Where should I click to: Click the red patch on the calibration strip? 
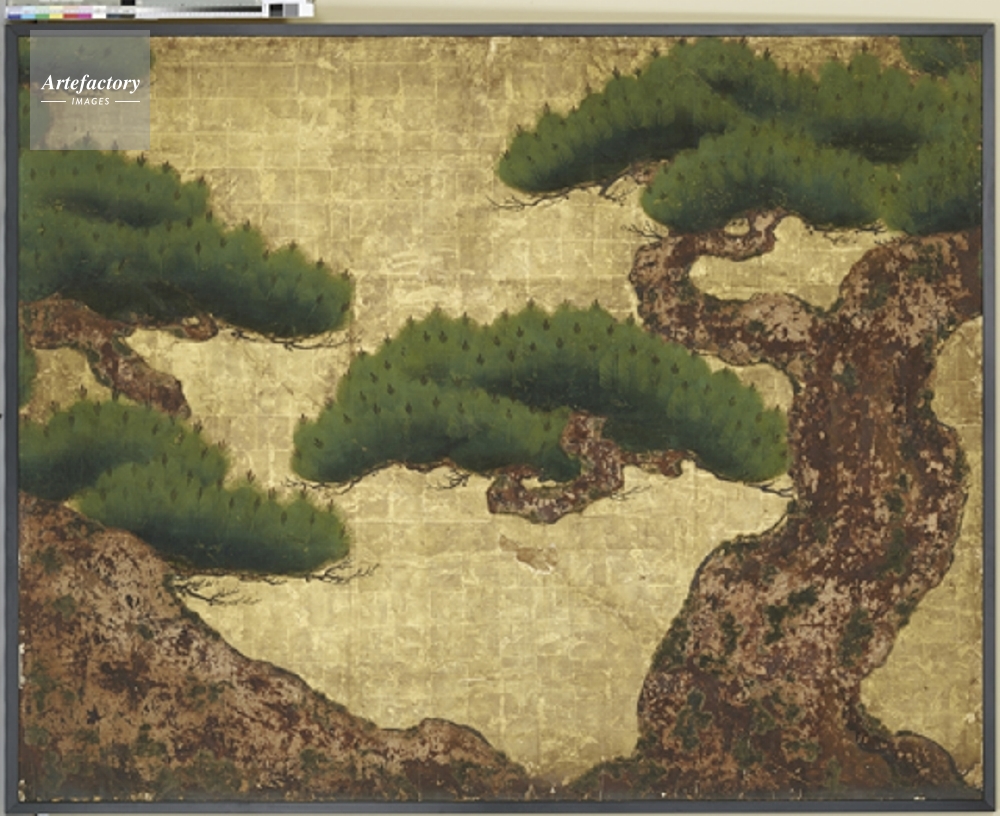click(71, 15)
